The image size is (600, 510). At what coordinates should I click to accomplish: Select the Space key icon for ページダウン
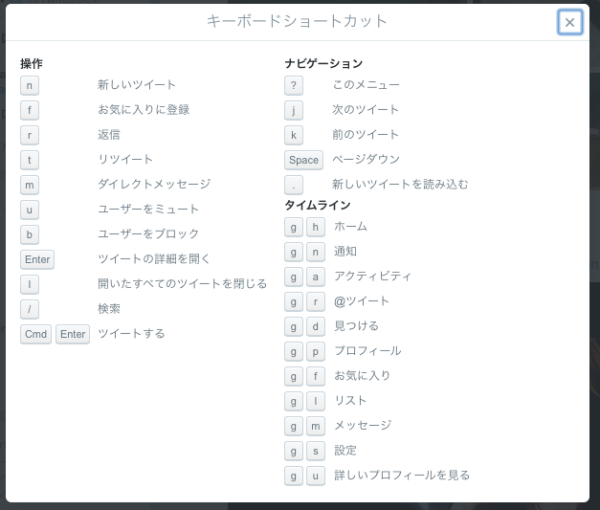[x=304, y=160]
